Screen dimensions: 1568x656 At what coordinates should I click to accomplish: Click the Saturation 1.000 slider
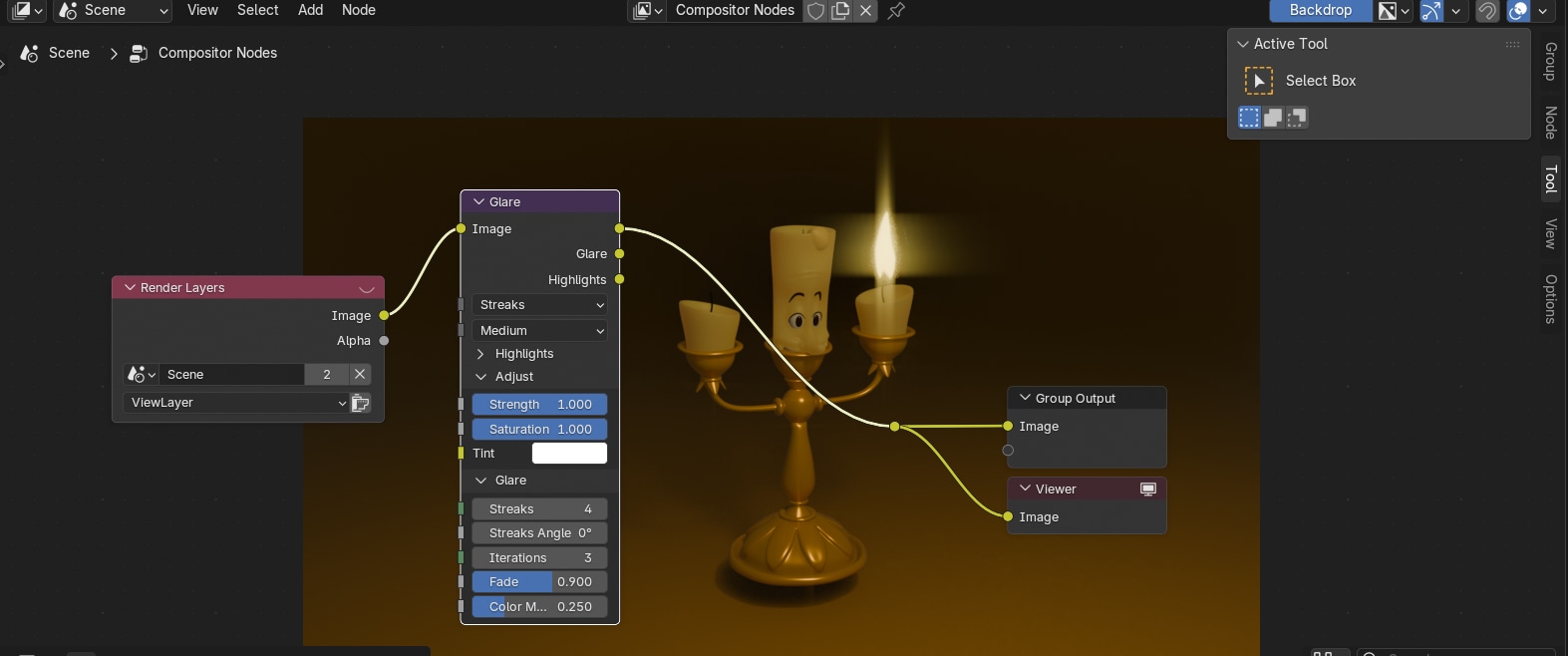pos(539,430)
